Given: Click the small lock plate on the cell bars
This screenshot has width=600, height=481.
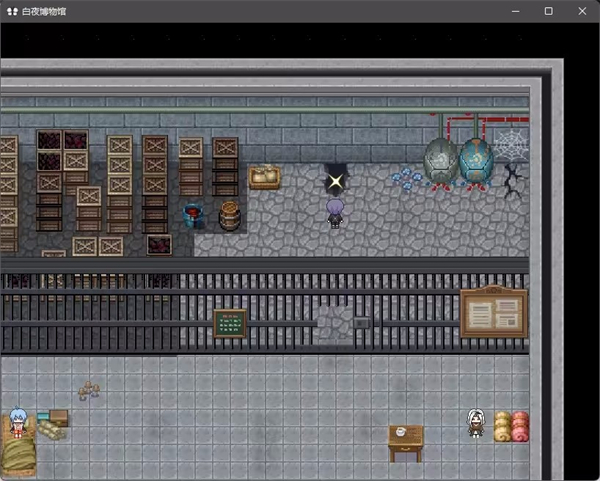Looking at the screenshot, I should pos(361,323).
